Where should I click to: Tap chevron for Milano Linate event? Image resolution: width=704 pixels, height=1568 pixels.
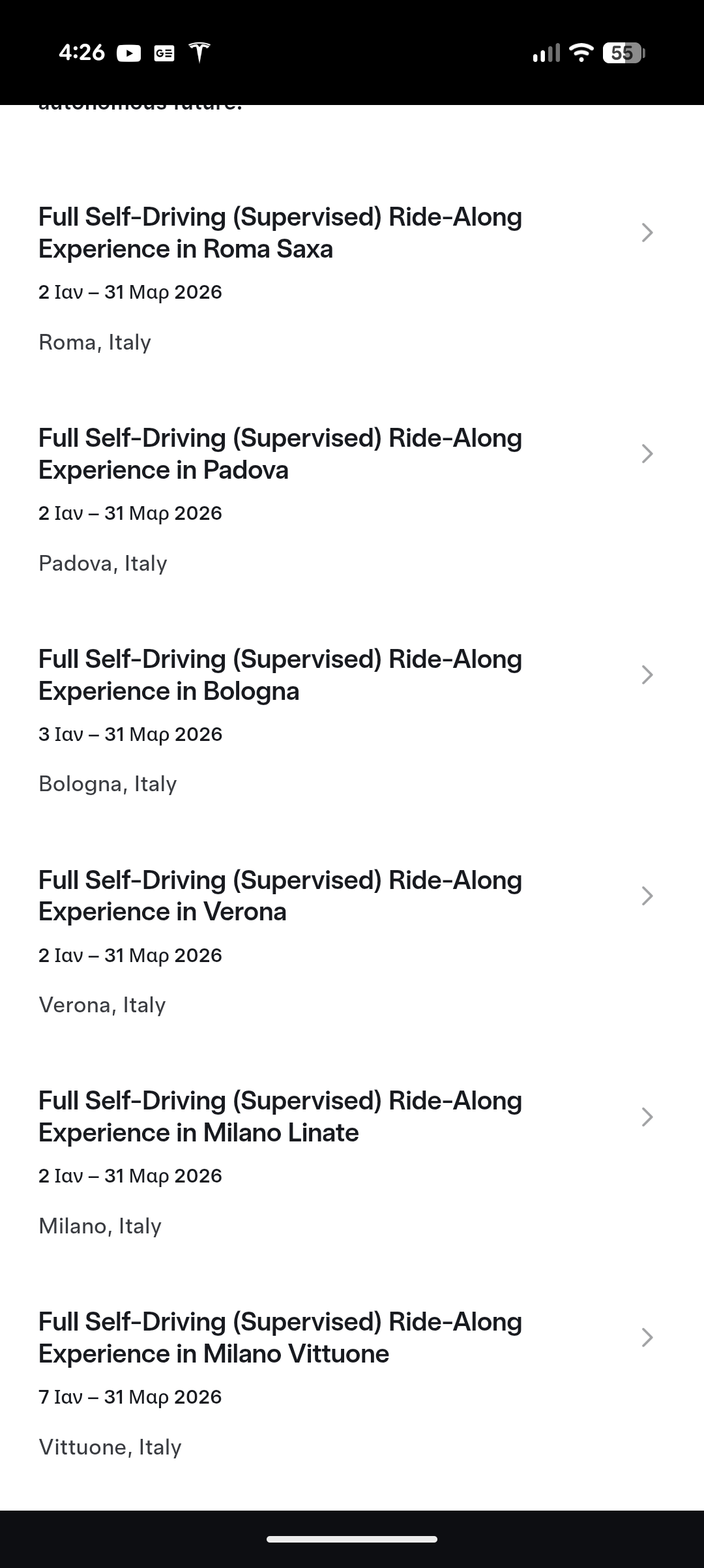click(x=647, y=1117)
